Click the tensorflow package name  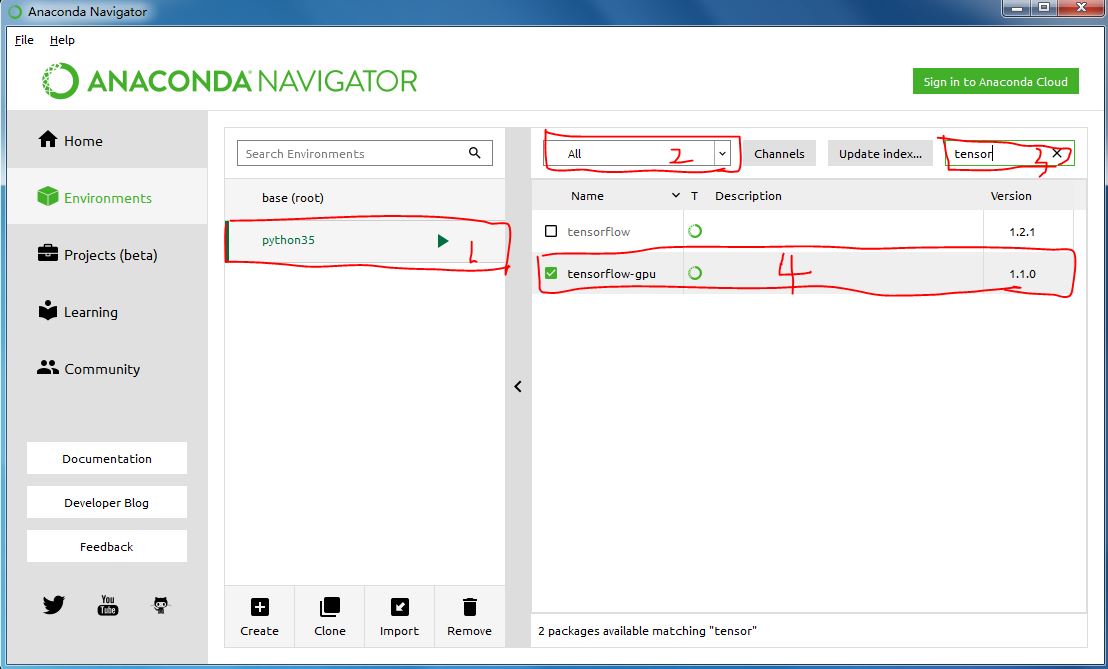pos(599,232)
